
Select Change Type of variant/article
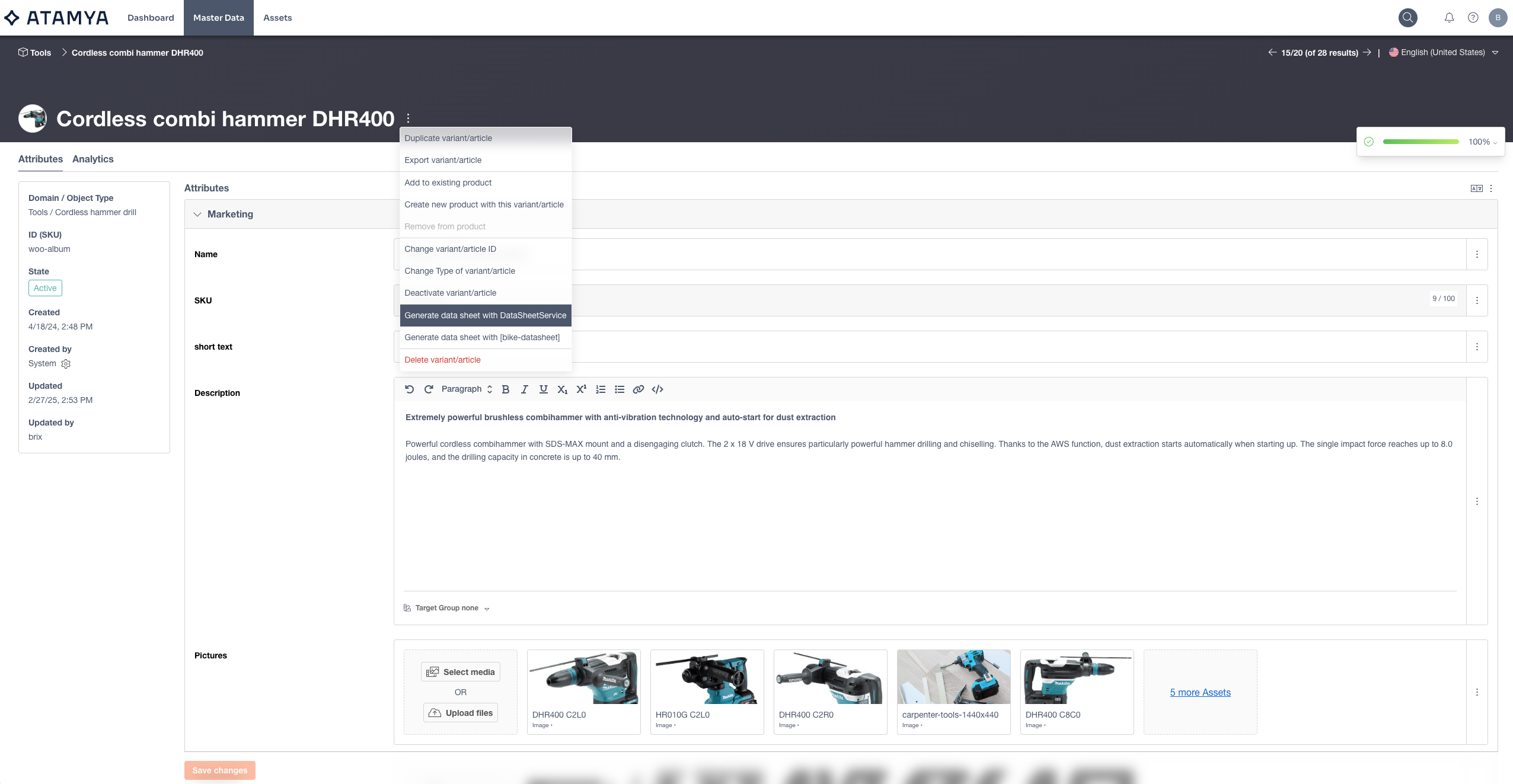tap(486, 271)
